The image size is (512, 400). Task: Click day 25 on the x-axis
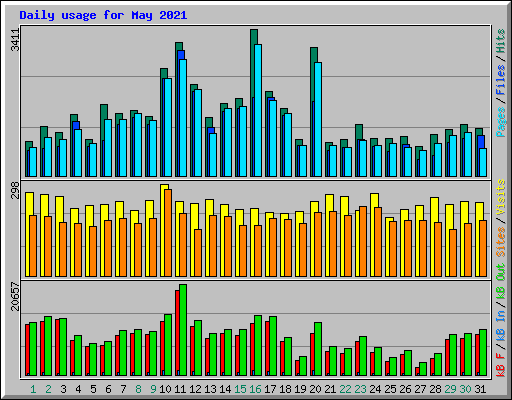390,389
